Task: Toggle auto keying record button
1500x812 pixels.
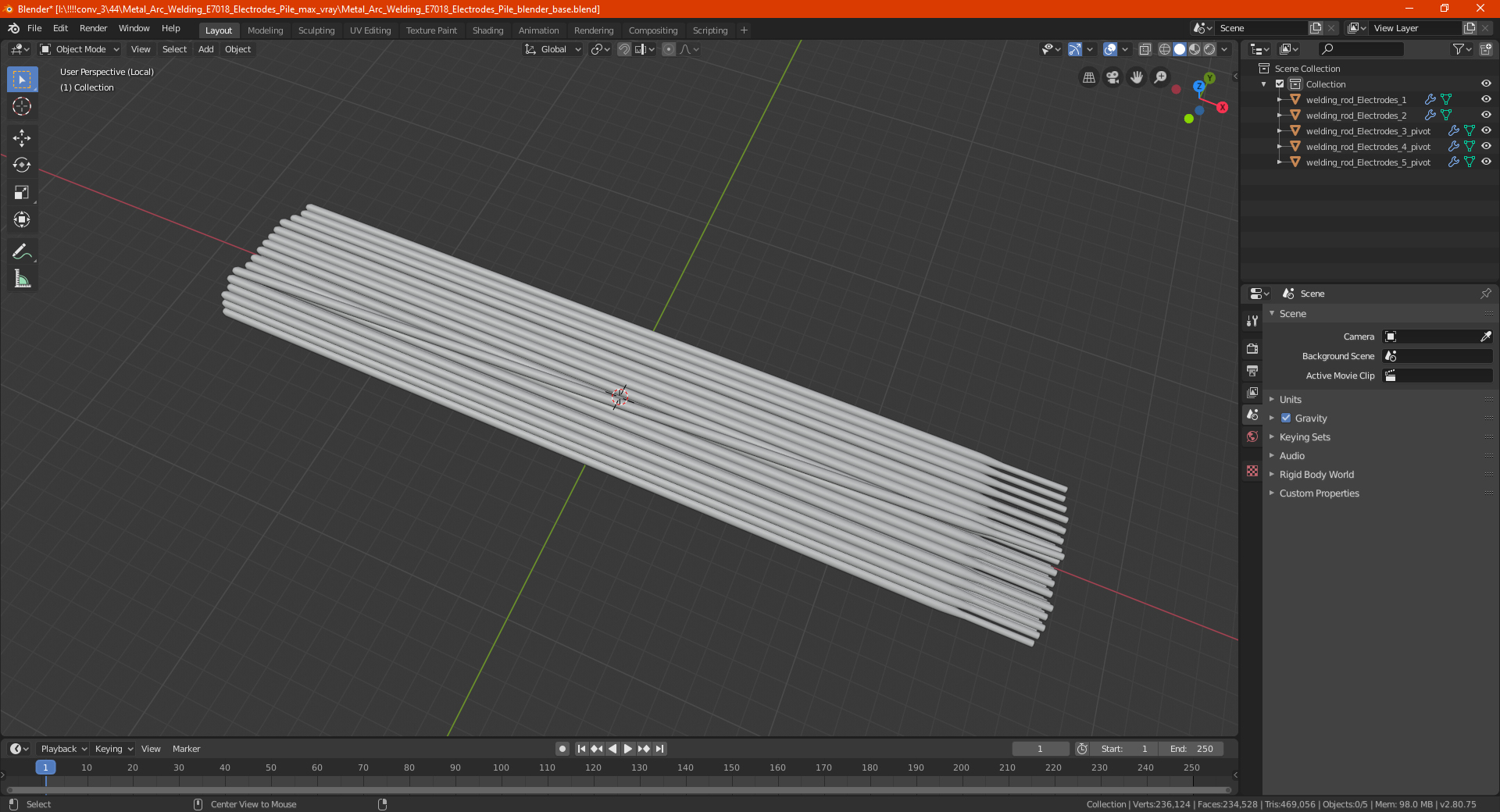Action: 562,749
